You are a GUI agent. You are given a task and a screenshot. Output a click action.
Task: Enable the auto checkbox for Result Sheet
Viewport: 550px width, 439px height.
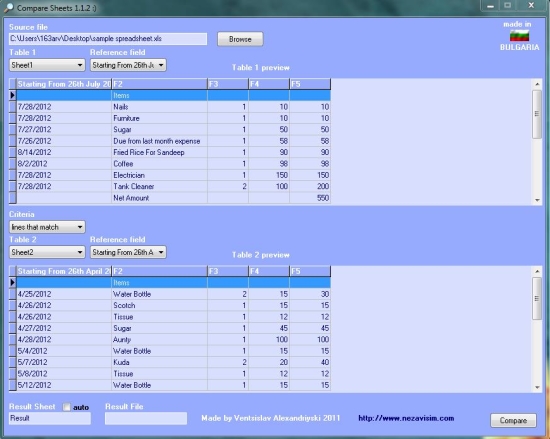coord(67,407)
